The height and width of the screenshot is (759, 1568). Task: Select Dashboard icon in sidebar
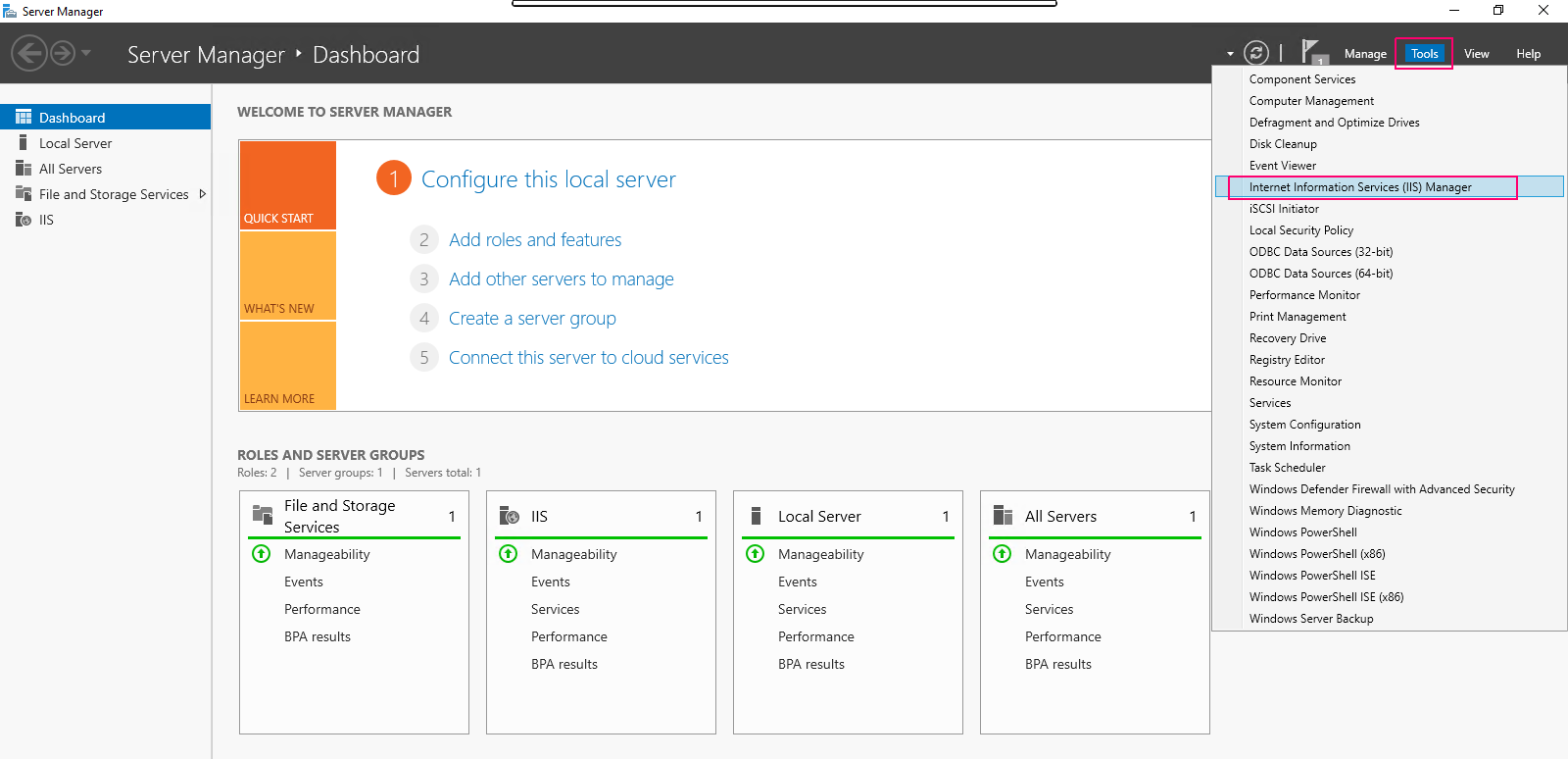pyautogui.click(x=24, y=117)
